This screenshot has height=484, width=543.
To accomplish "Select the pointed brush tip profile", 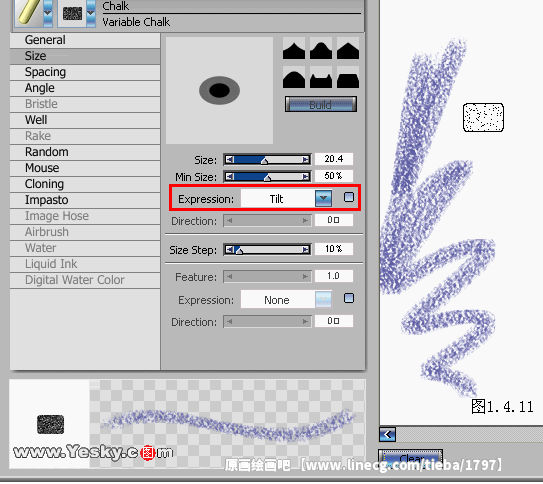I will (294, 49).
